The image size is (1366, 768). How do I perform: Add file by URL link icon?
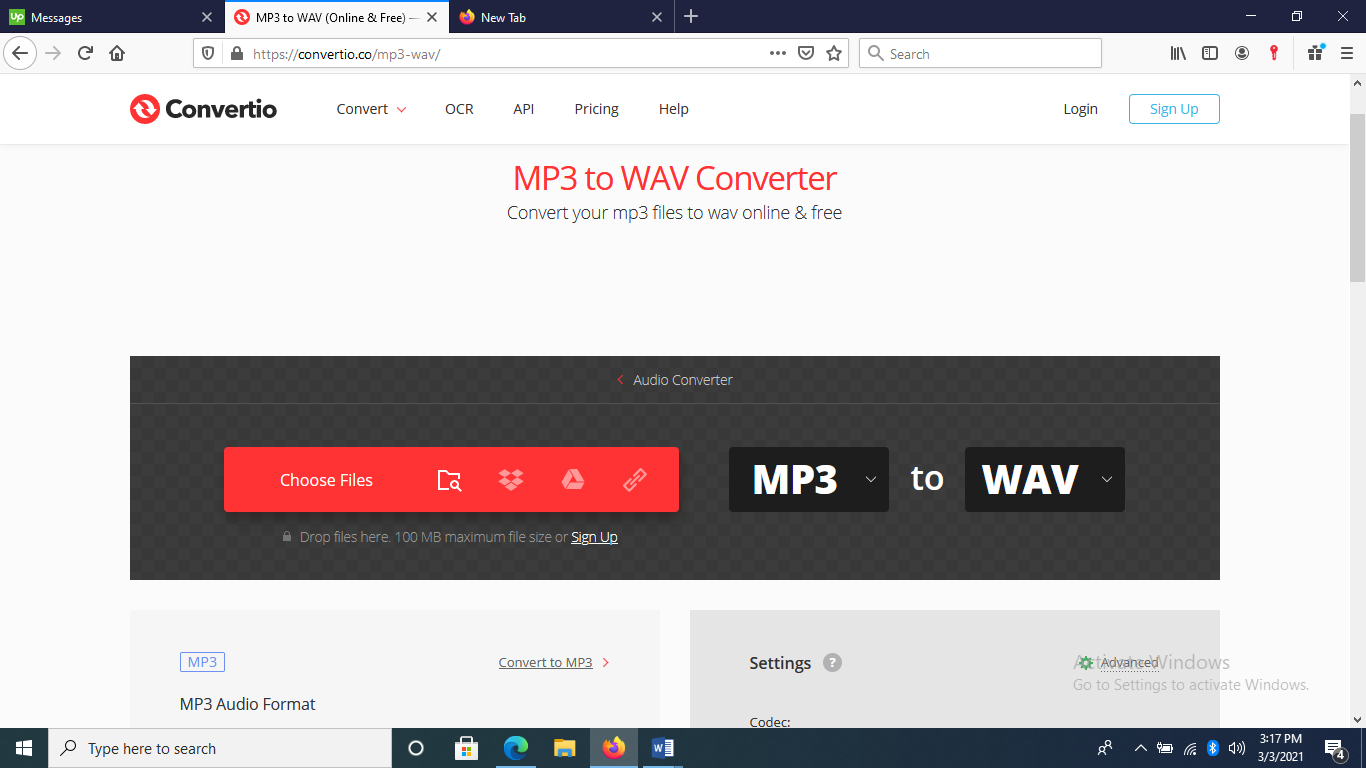635,480
